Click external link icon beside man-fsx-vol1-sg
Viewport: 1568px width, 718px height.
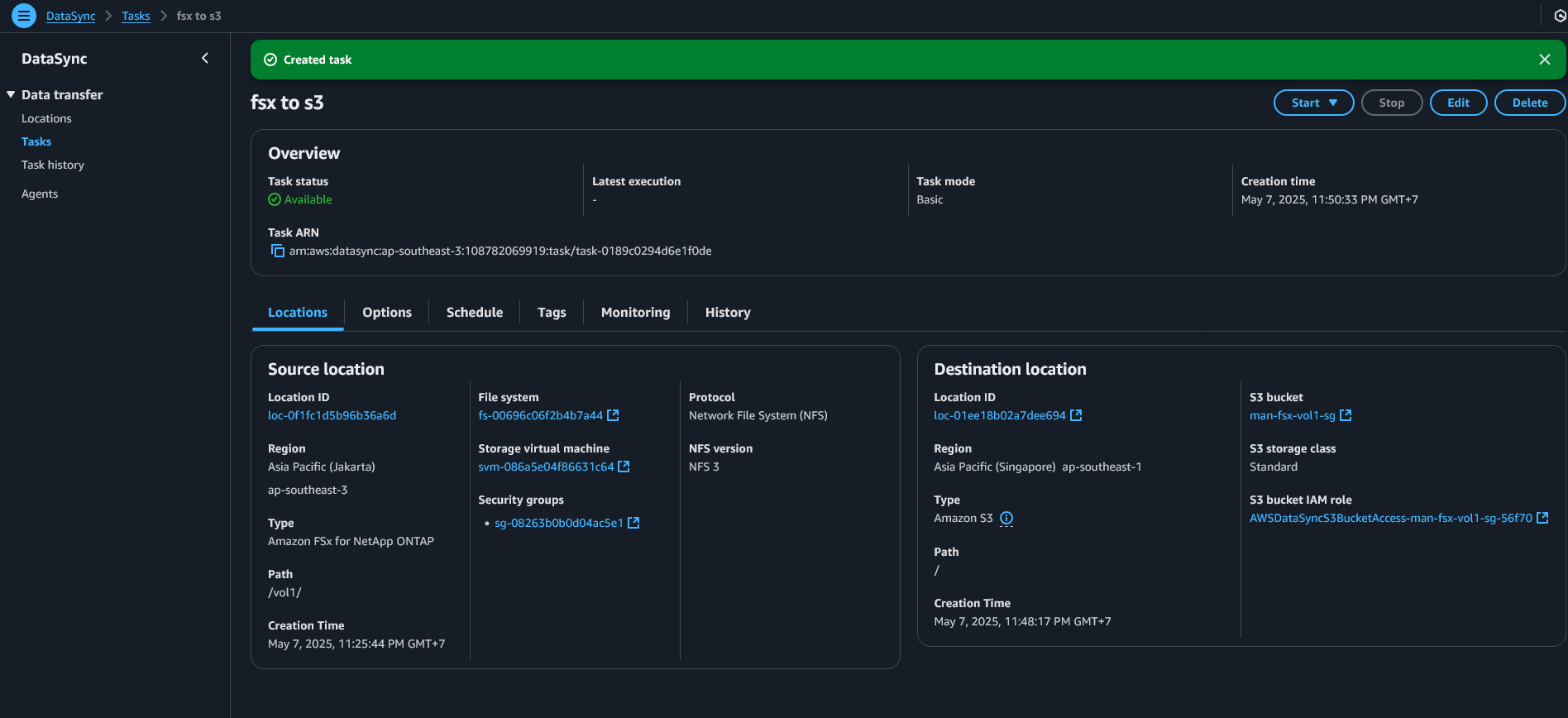(x=1346, y=415)
